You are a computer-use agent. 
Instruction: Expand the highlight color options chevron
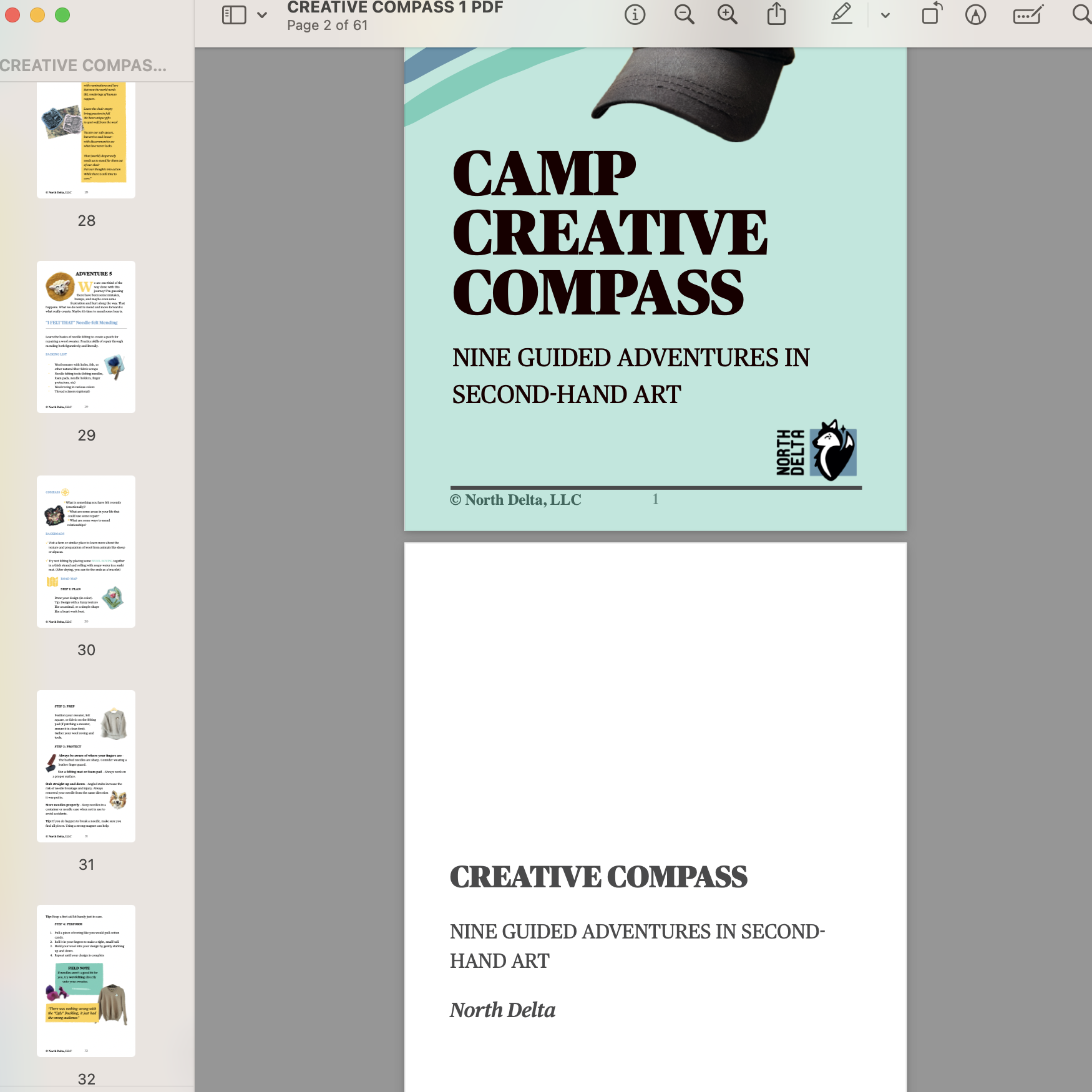click(x=885, y=16)
